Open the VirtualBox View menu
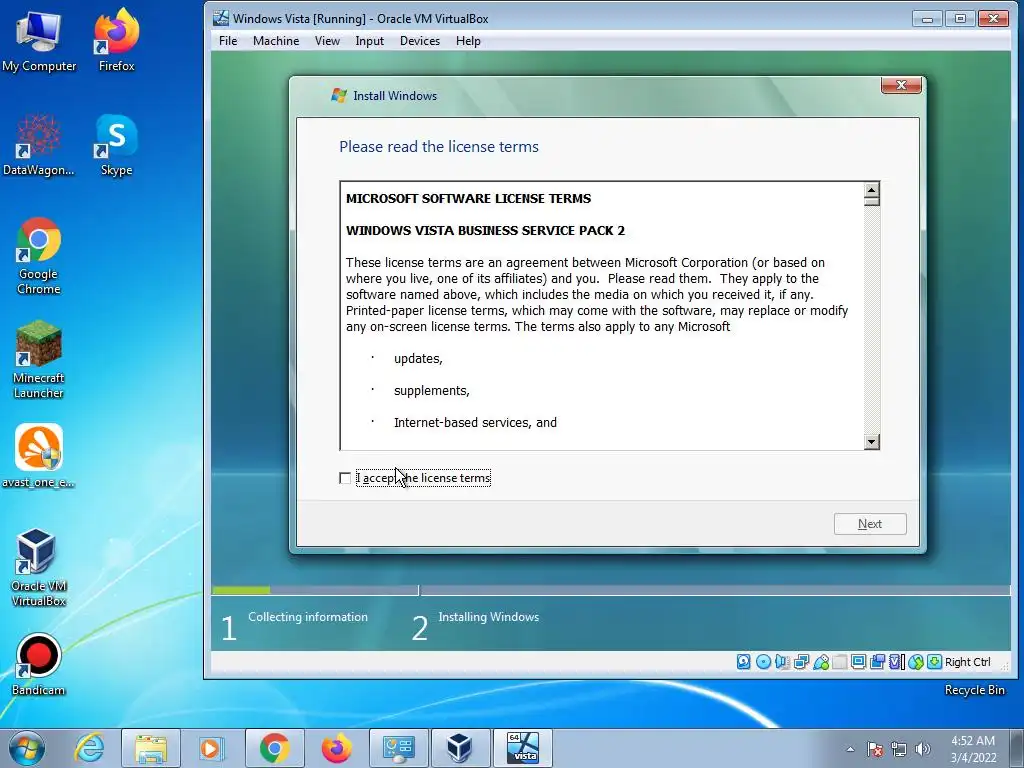This screenshot has width=1024, height=768. tap(327, 41)
